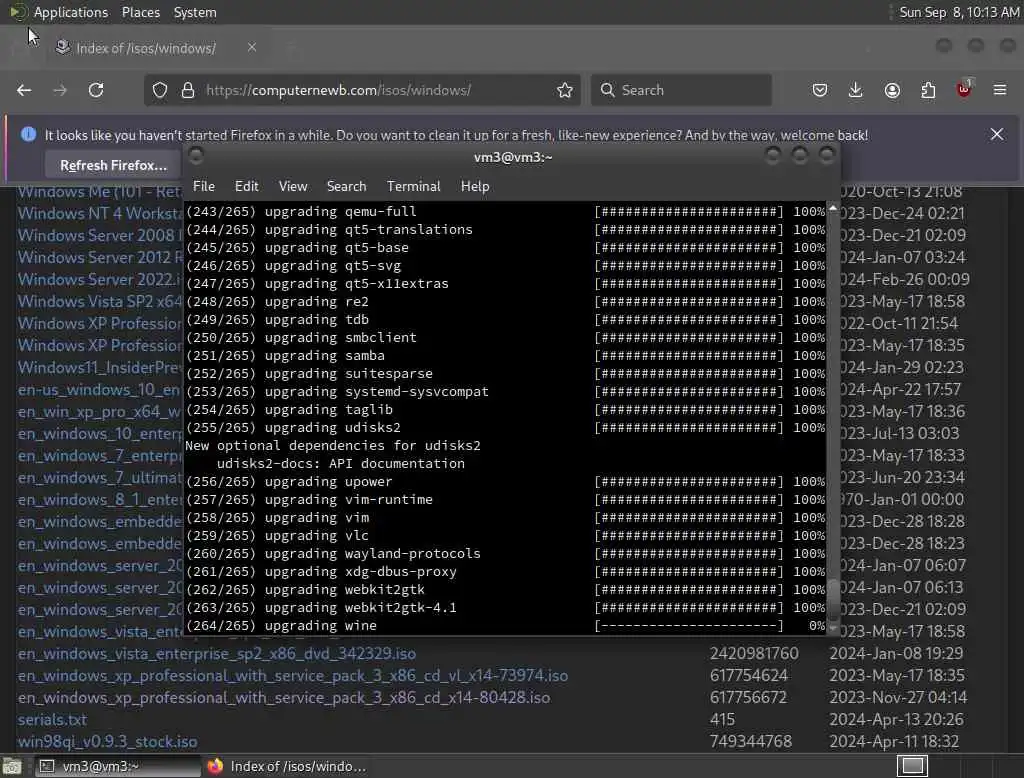Open the System menu
This screenshot has height=778, width=1024.
point(195,12)
